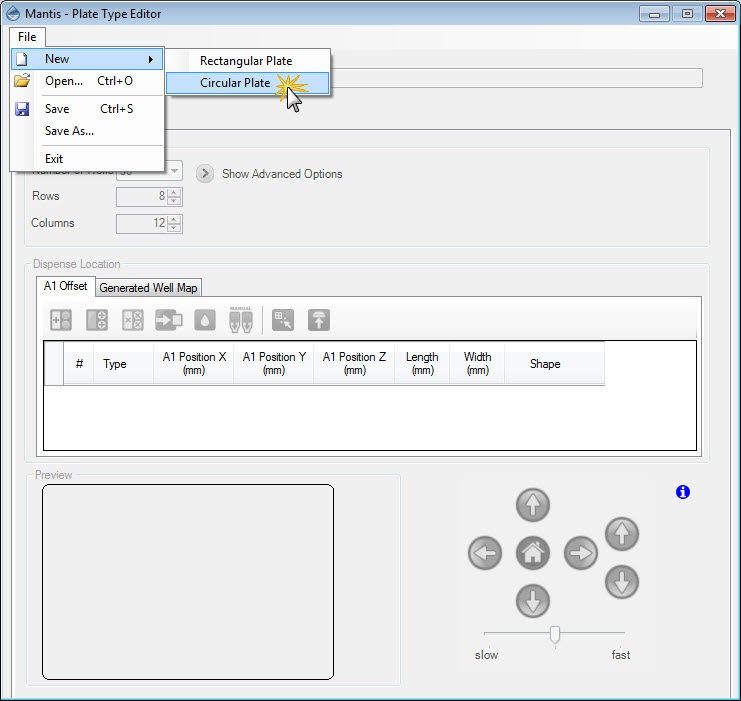Click the Z-axis up arrow button
Screen dimensions: 741x701
click(622, 534)
